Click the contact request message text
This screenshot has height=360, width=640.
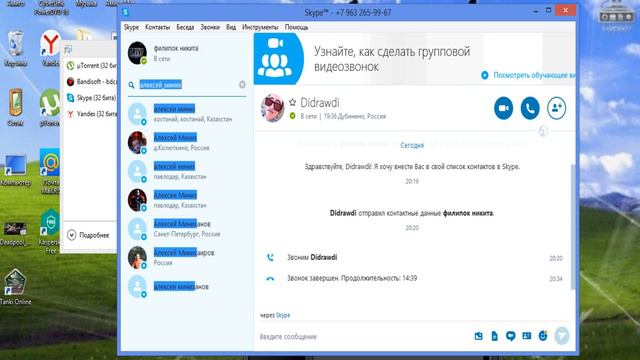(x=412, y=167)
